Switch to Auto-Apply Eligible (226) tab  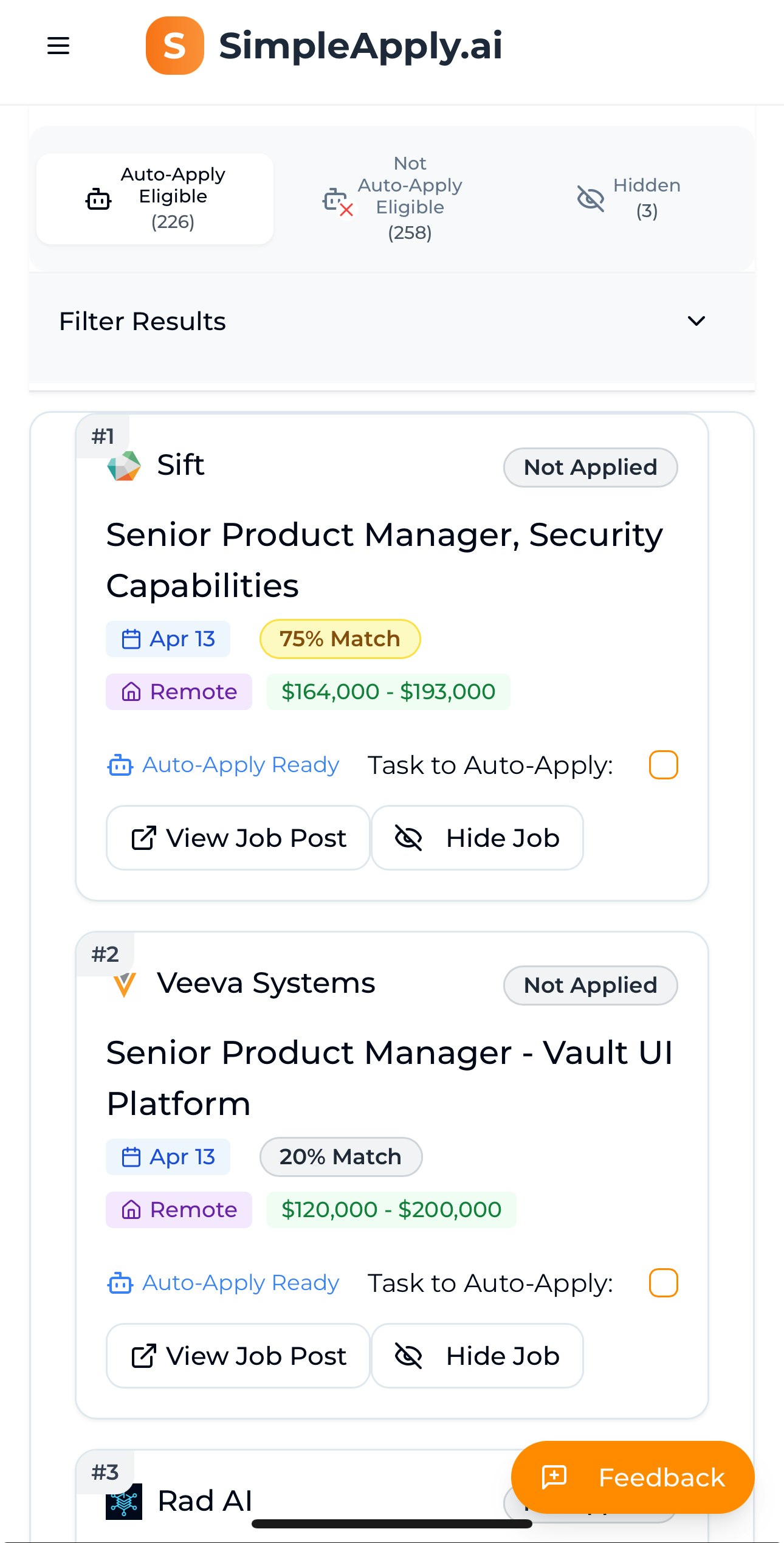[x=155, y=198]
